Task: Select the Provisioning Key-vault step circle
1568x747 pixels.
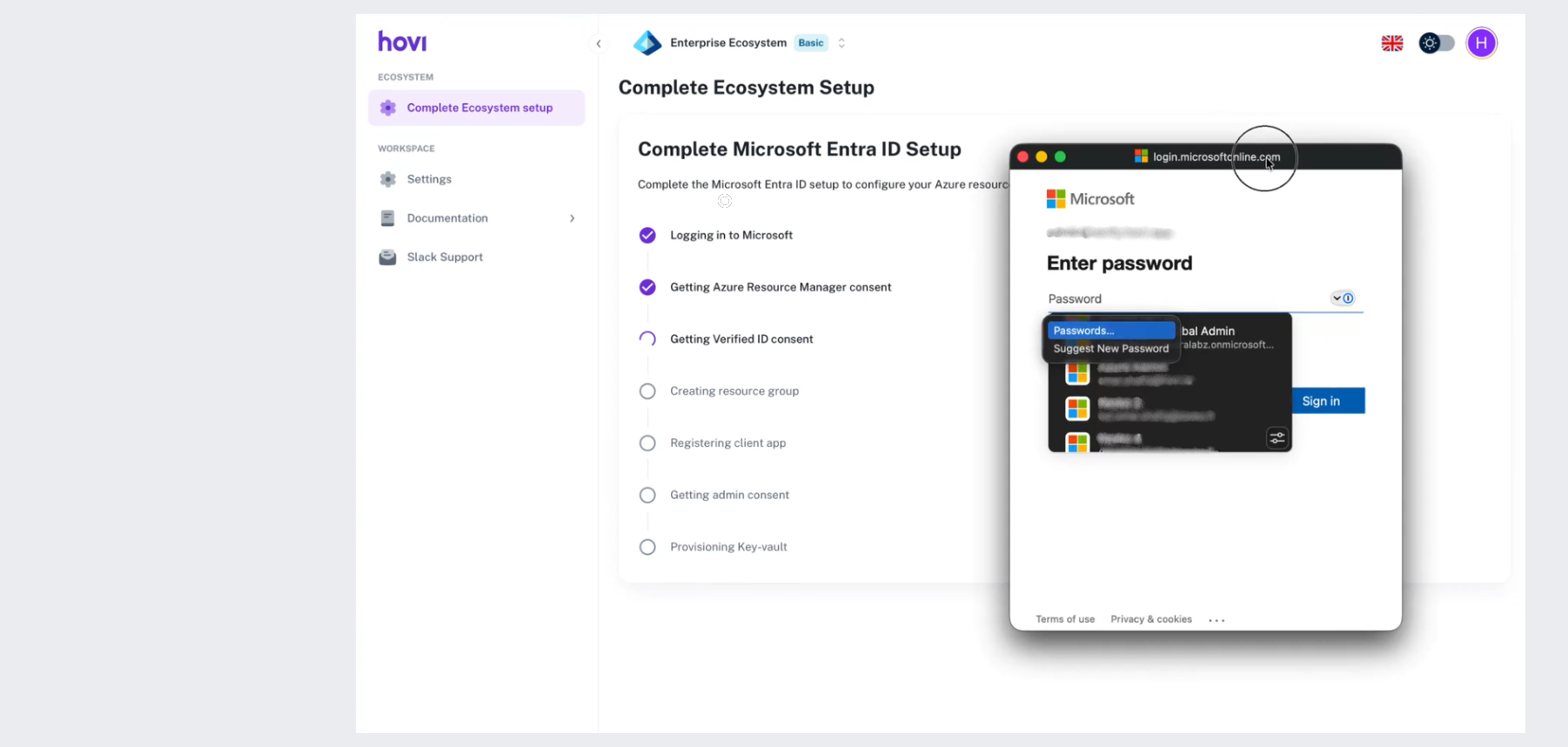Action: point(647,547)
